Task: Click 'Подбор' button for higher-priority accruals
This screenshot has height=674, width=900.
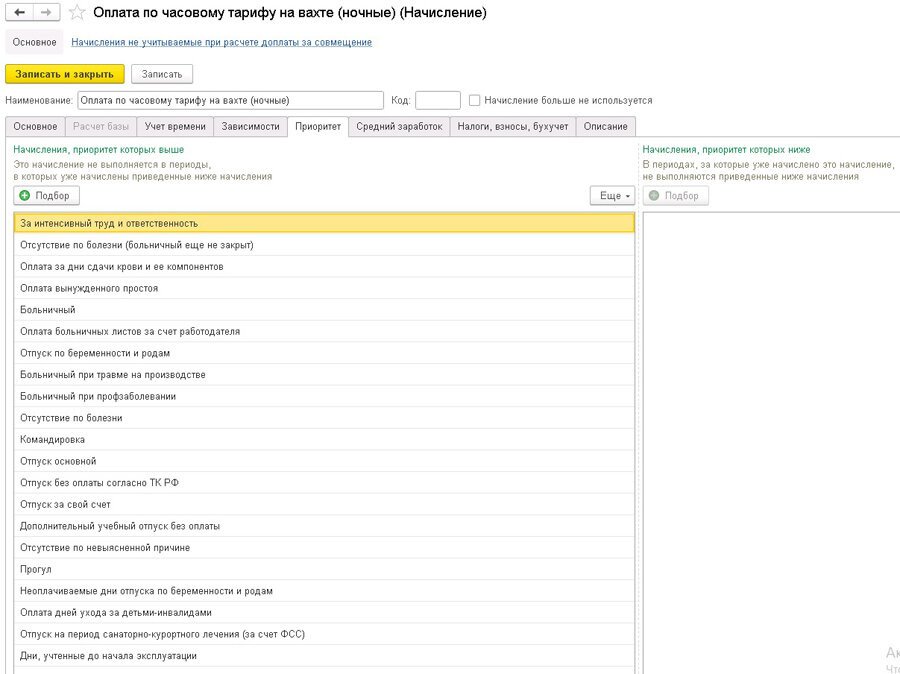Action: pyautogui.click(x=46, y=196)
